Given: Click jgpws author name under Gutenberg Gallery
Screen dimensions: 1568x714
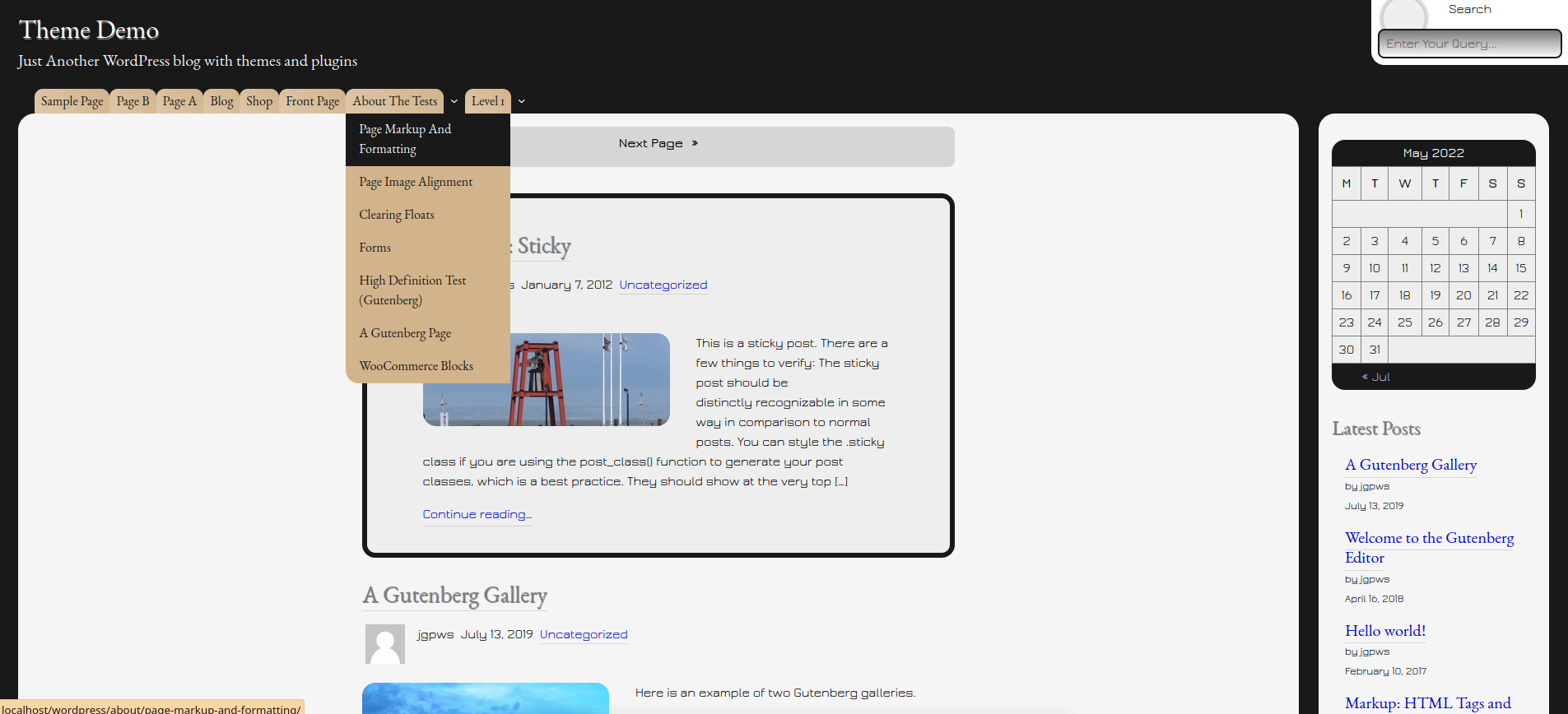Looking at the screenshot, I should click(435, 634).
